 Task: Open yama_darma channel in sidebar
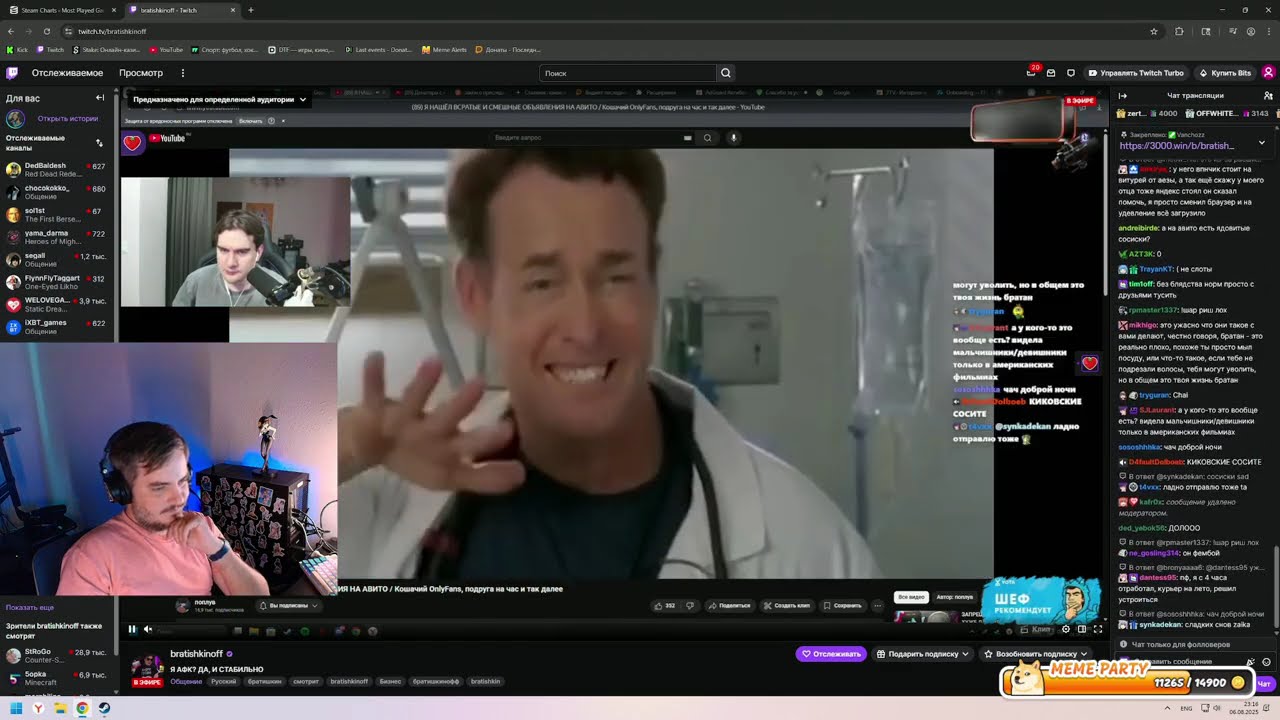pos(58,237)
